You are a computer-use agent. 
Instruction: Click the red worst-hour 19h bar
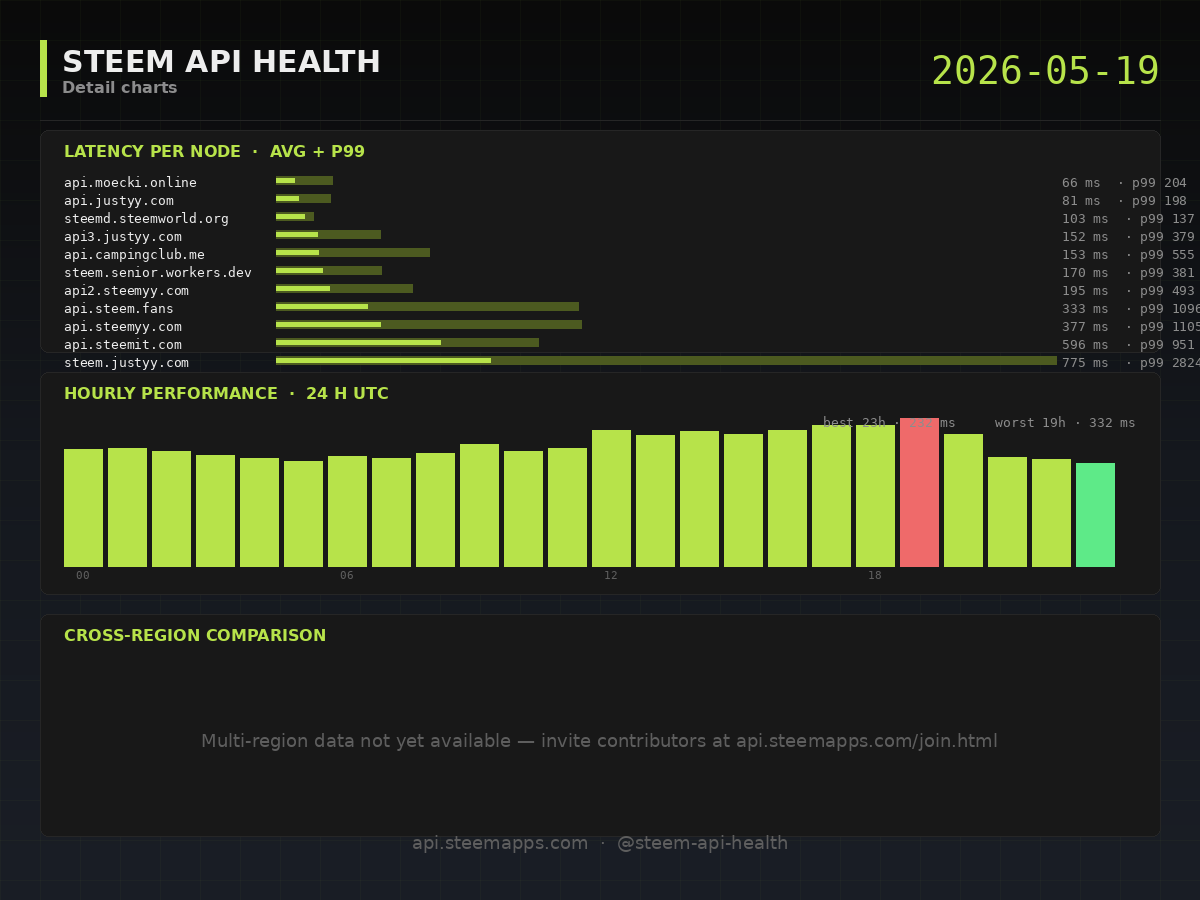pyautogui.click(x=919, y=493)
